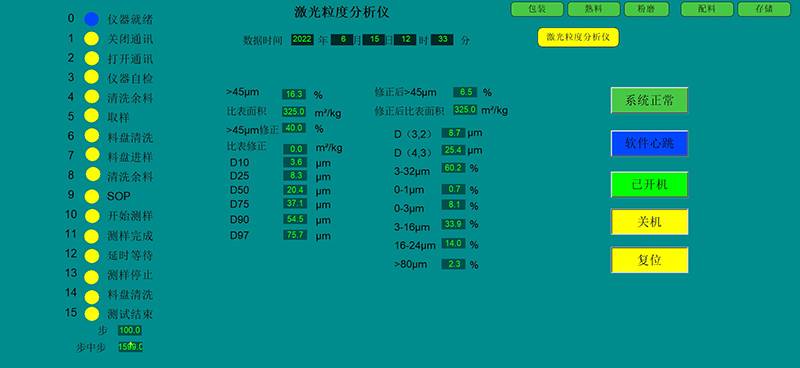Select the step 14 料盘清洗 indicator lamp
The height and width of the screenshot is (368, 800).
[x=92, y=297]
